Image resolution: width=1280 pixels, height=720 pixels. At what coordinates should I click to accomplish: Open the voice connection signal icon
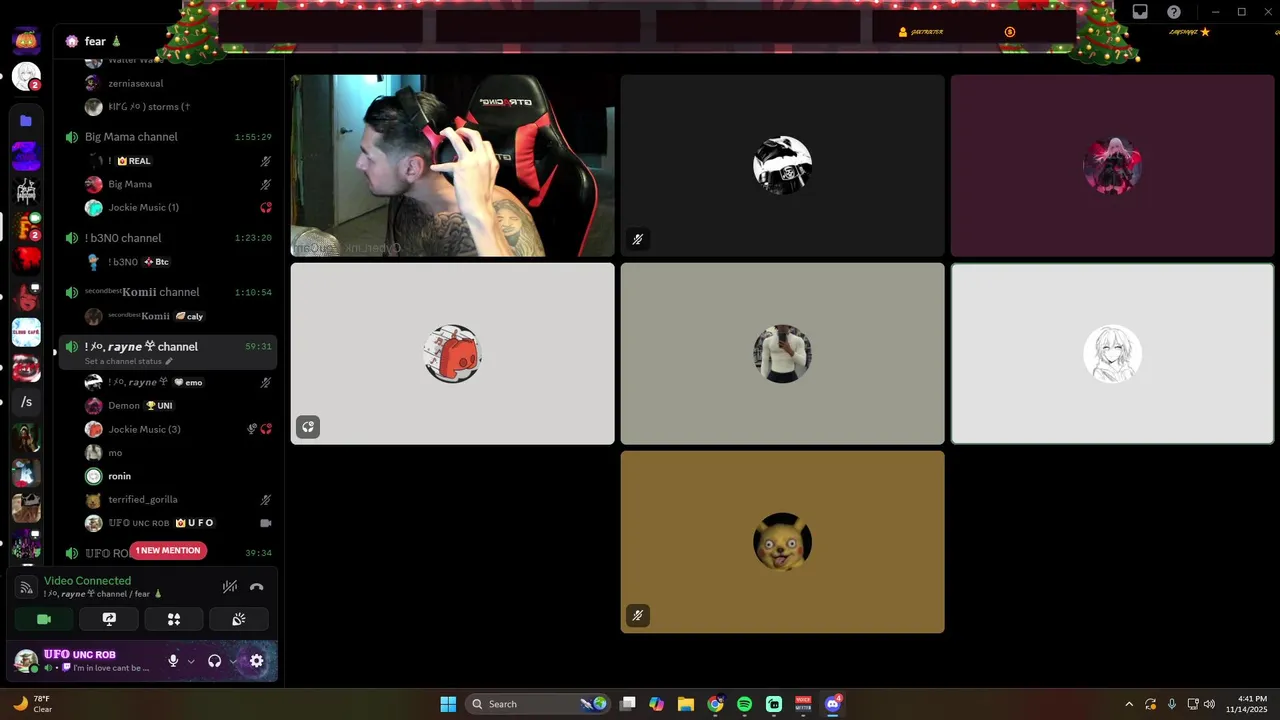[x=26, y=587]
